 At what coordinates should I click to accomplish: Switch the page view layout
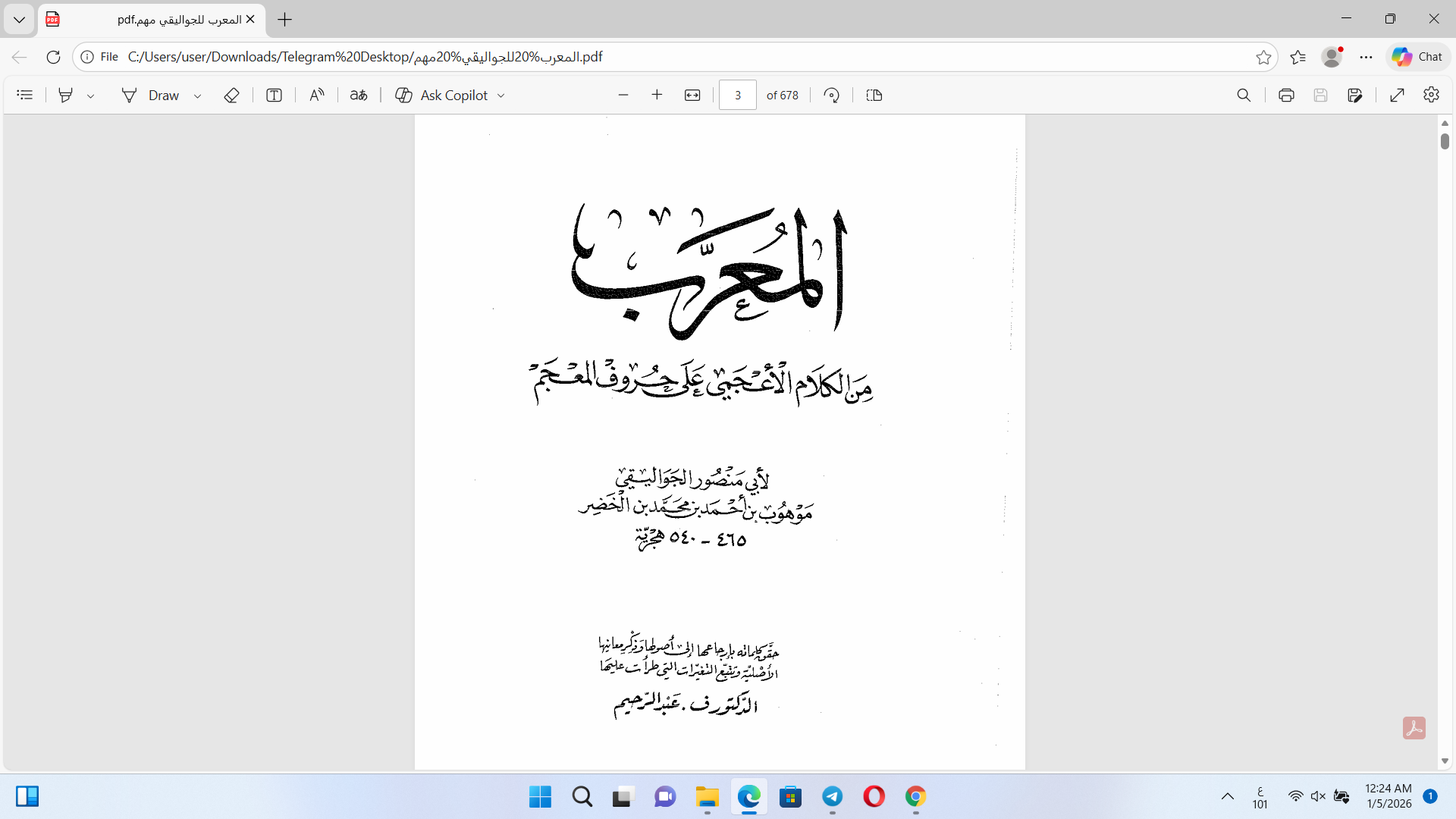tap(874, 95)
